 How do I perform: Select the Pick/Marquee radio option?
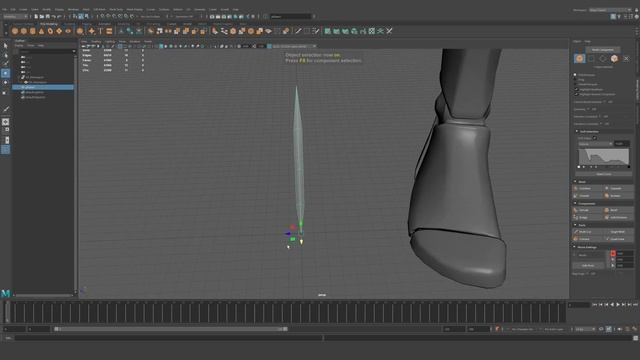click(x=575, y=75)
